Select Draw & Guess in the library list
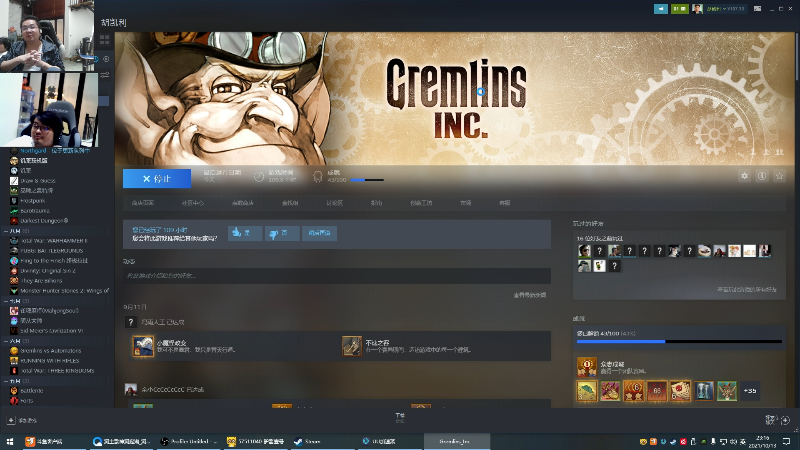The width and height of the screenshot is (800, 450). (x=38, y=181)
